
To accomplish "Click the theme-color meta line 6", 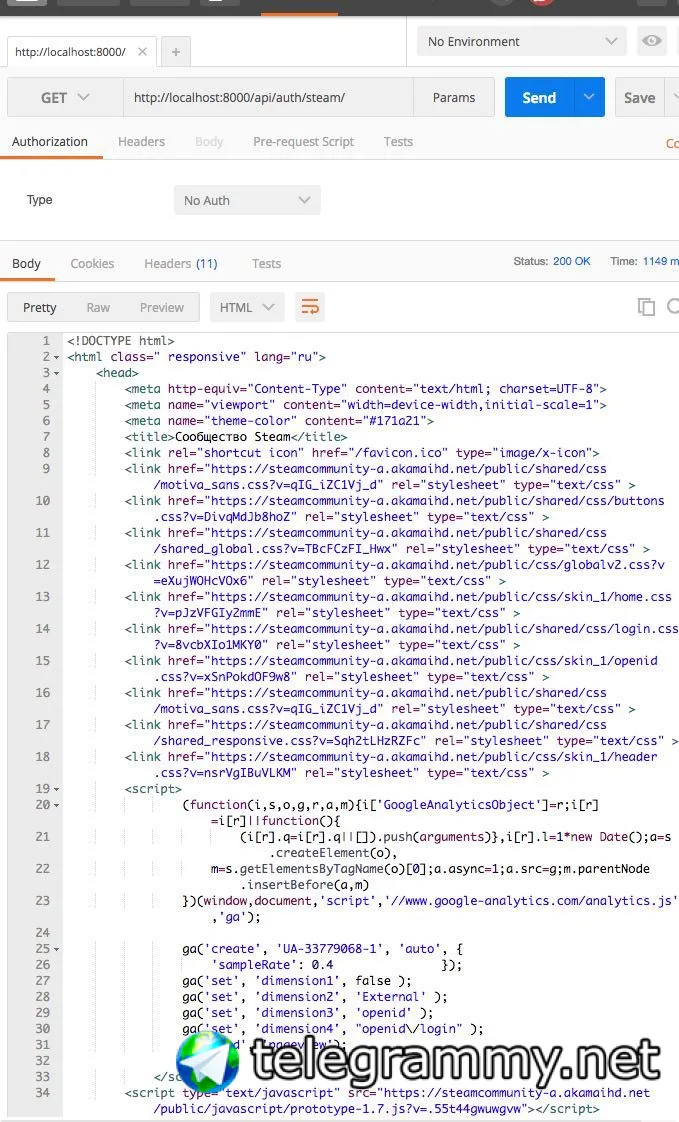I will coord(280,421).
